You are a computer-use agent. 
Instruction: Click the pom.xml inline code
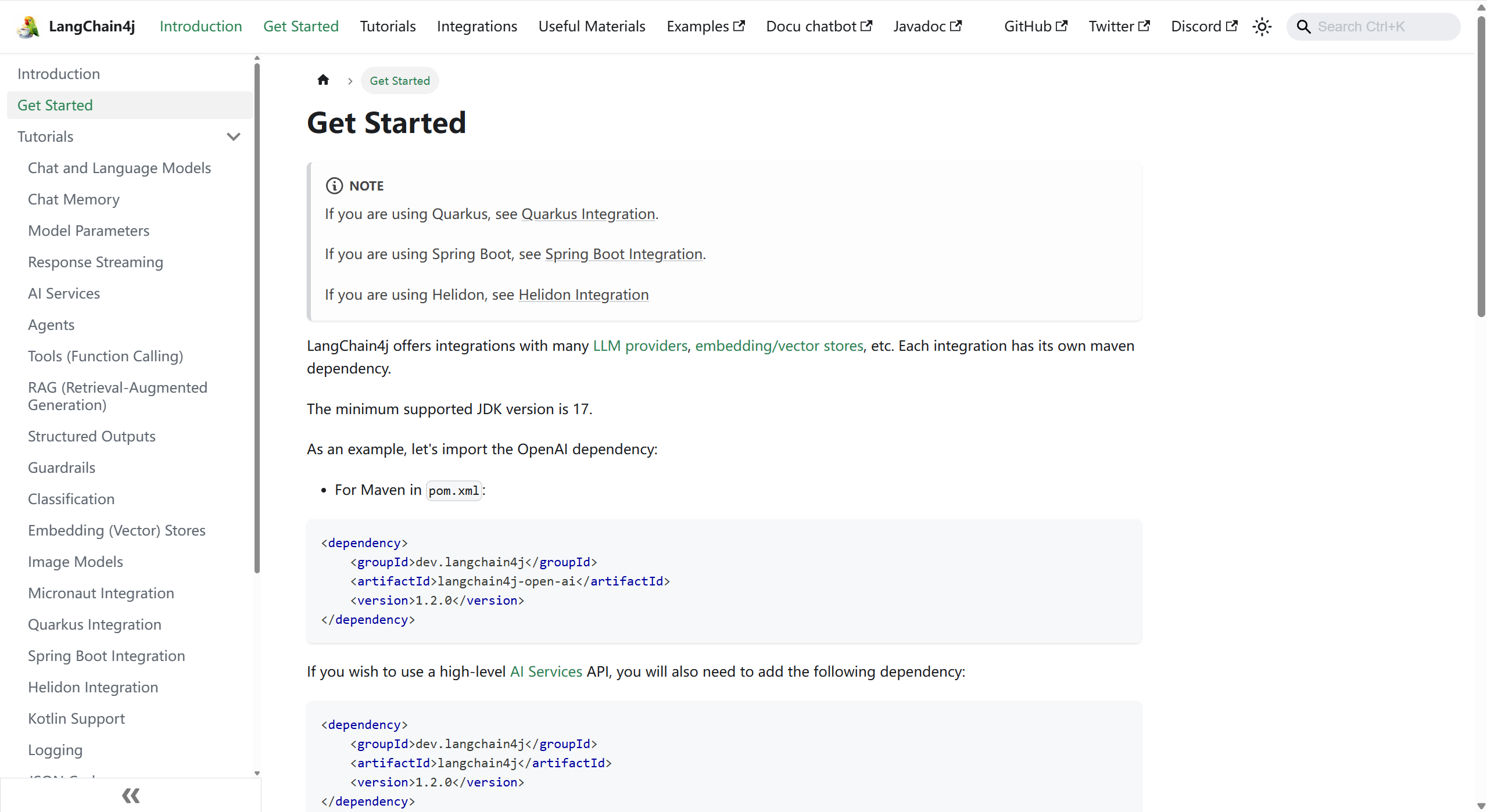pos(454,491)
